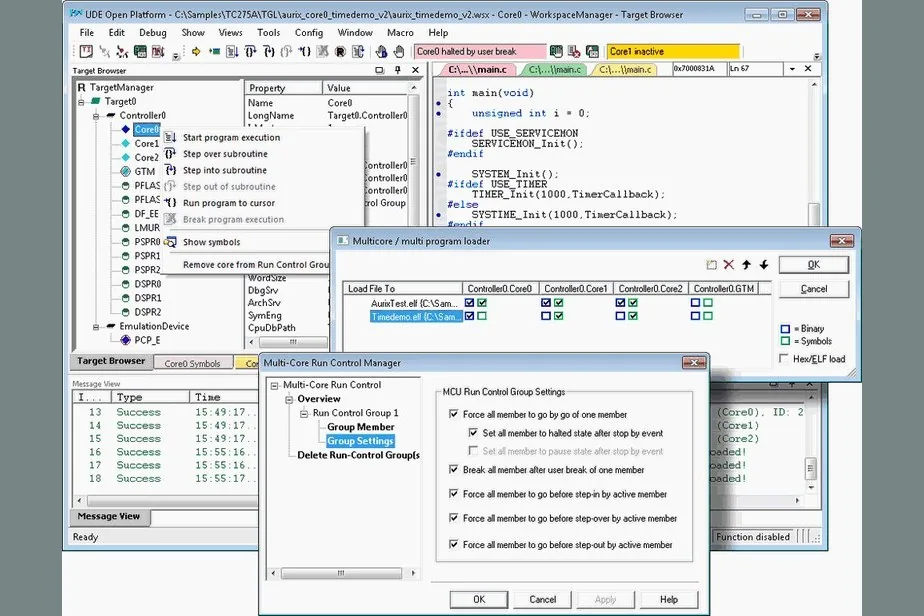Toggle Force all member to go by go
The height and width of the screenshot is (616, 924).
(x=454, y=414)
